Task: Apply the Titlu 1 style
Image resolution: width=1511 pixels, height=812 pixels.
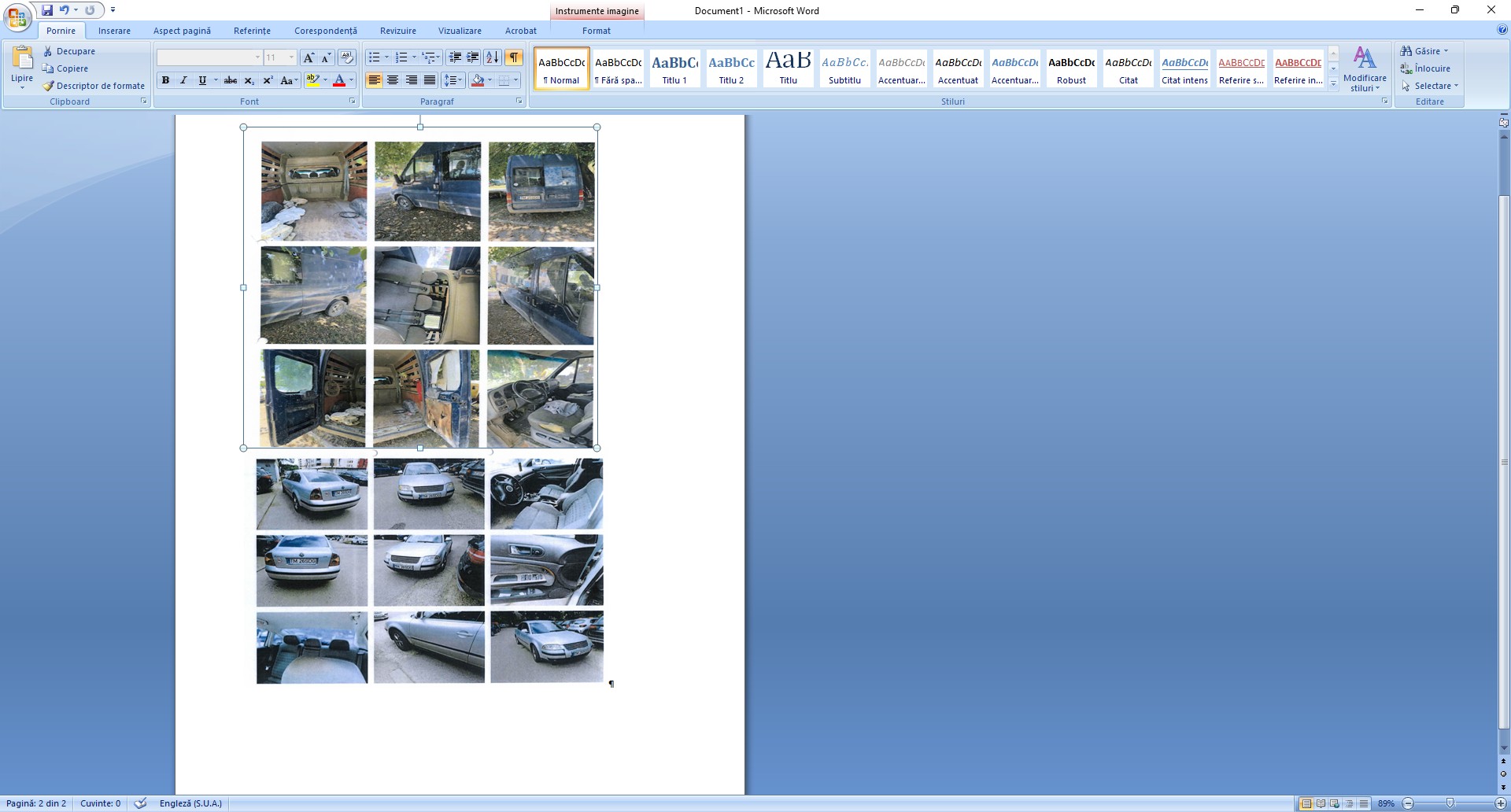Action: pos(674,68)
